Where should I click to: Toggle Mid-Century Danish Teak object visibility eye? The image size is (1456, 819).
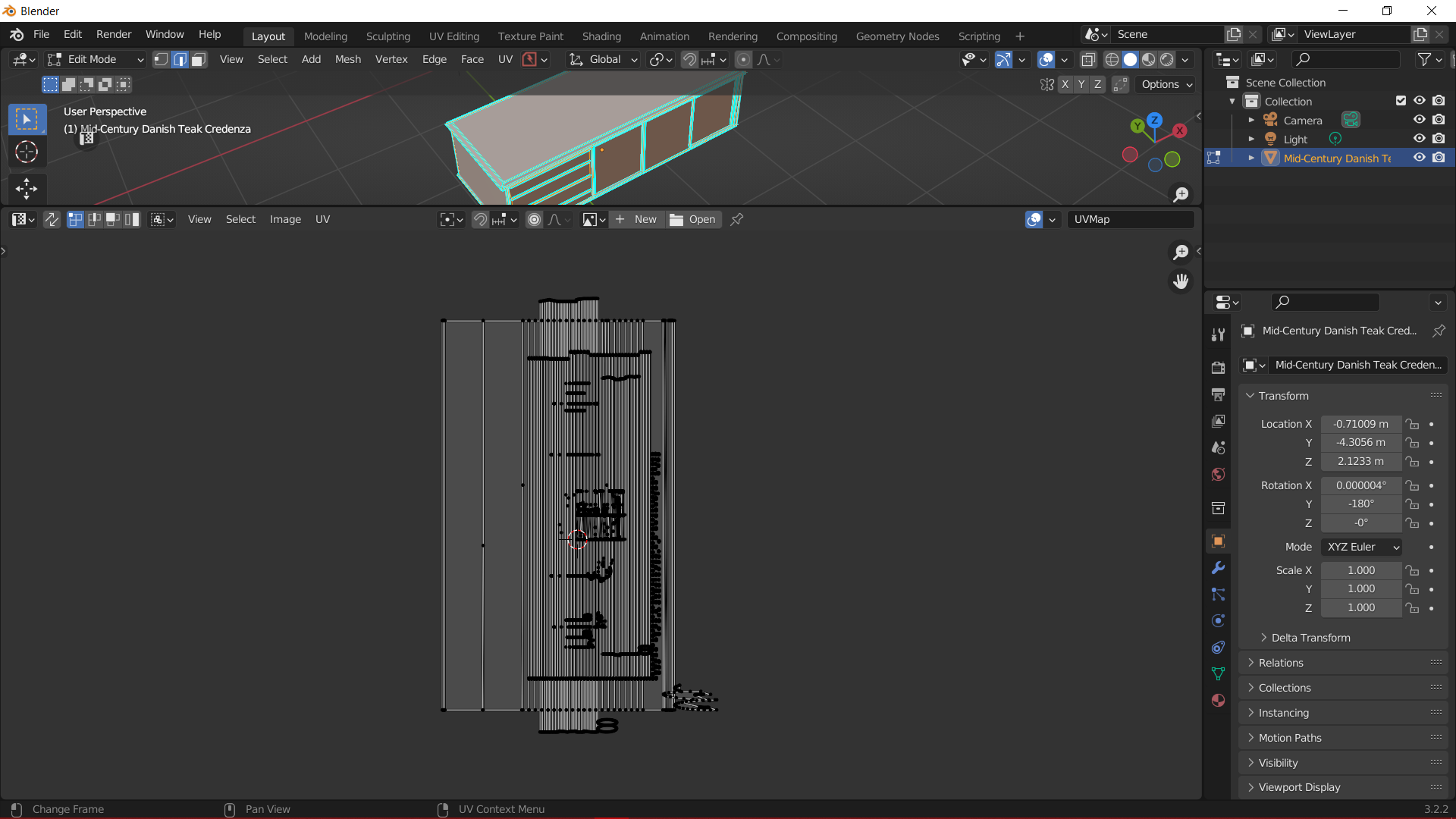tap(1419, 158)
